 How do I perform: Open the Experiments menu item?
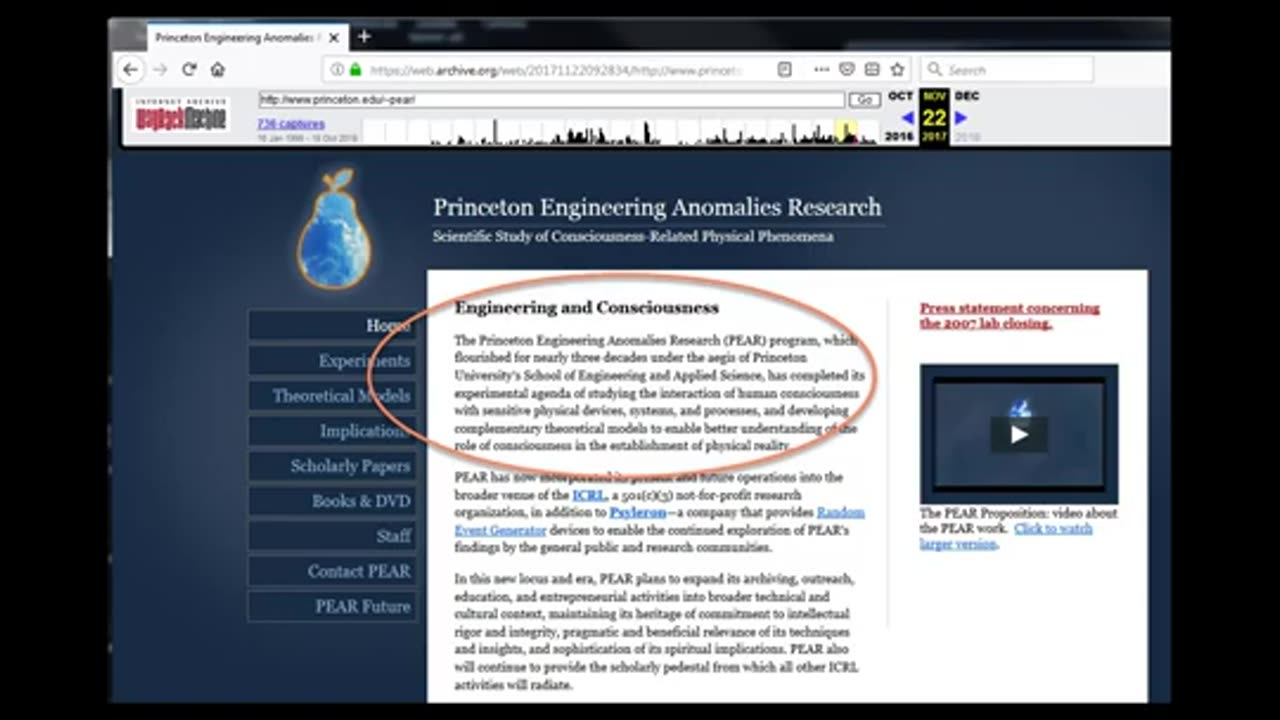point(332,360)
